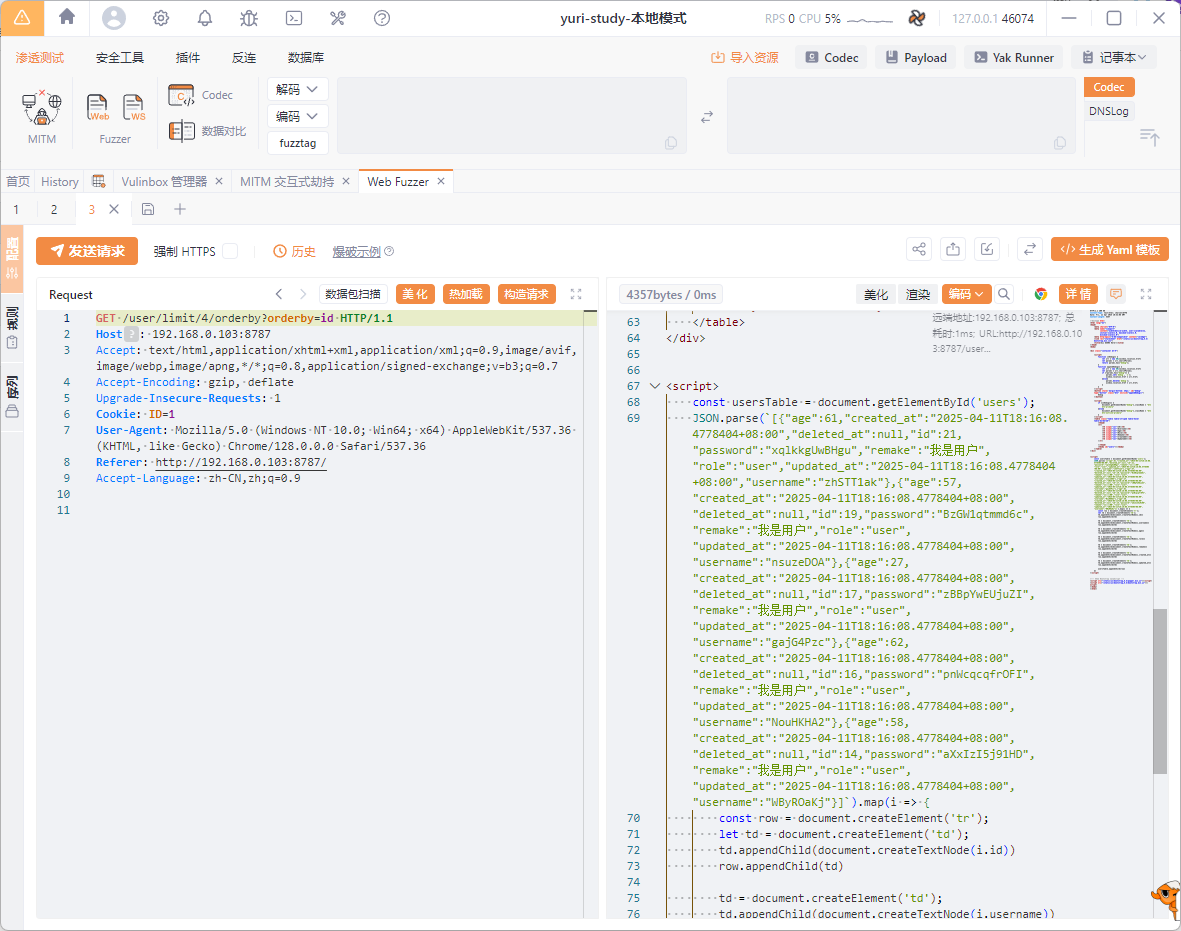The width and height of the screenshot is (1181, 931).
Task: Open the Web Fuzzer icon
Action: click(x=98, y=107)
